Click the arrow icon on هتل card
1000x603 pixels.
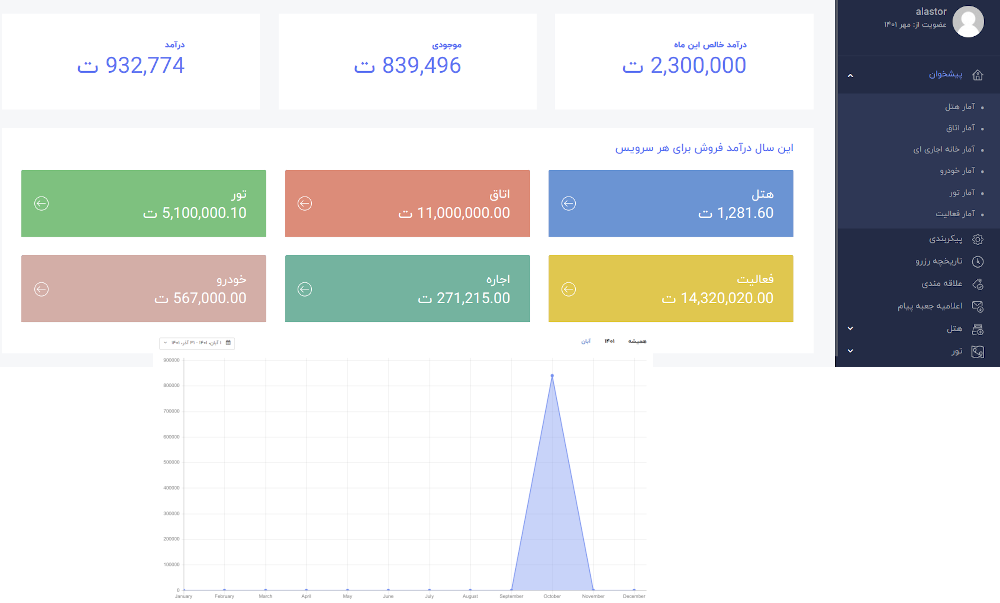(568, 203)
